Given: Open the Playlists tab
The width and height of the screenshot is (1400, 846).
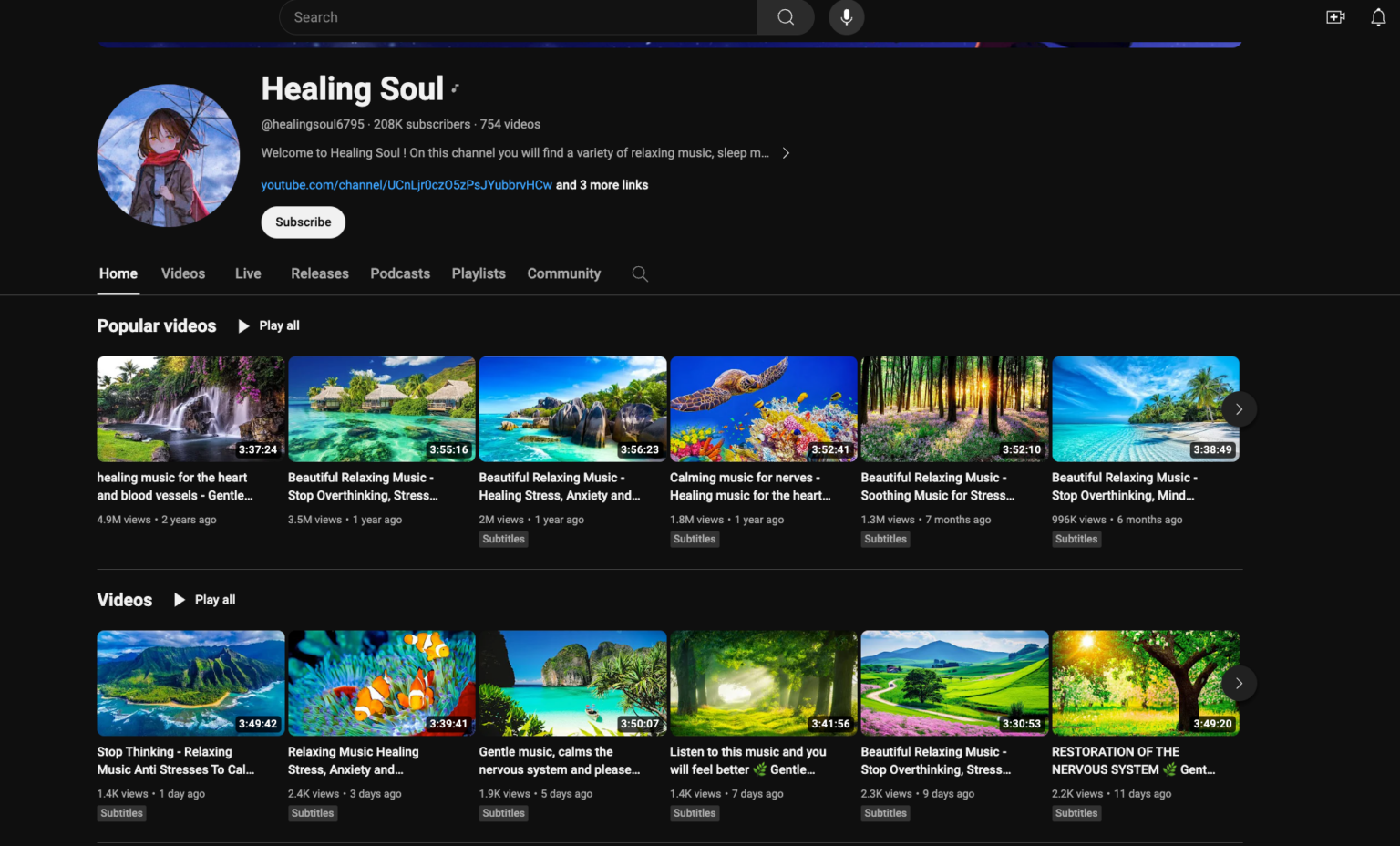Looking at the screenshot, I should (x=478, y=273).
